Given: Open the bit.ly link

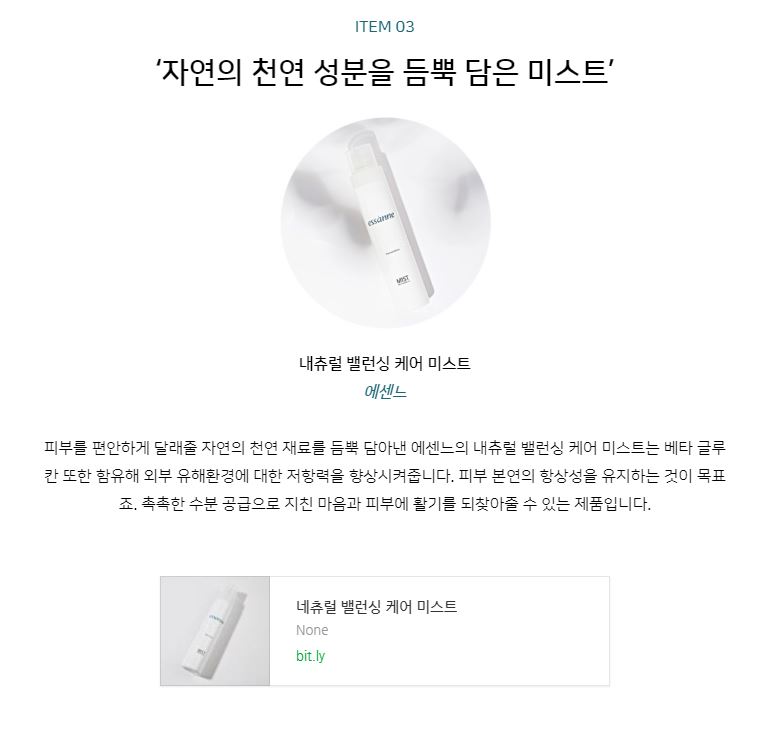Looking at the screenshot, I should click(x=310, y=656).
